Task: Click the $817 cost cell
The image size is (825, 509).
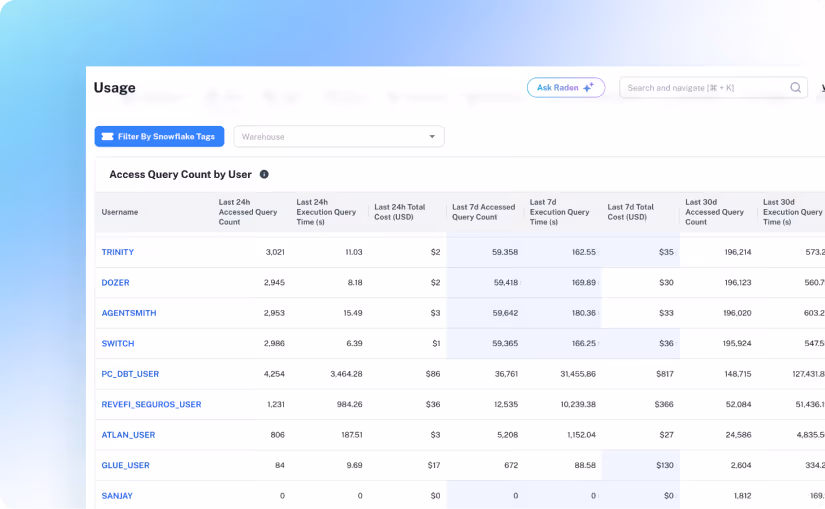Action: 665,374
